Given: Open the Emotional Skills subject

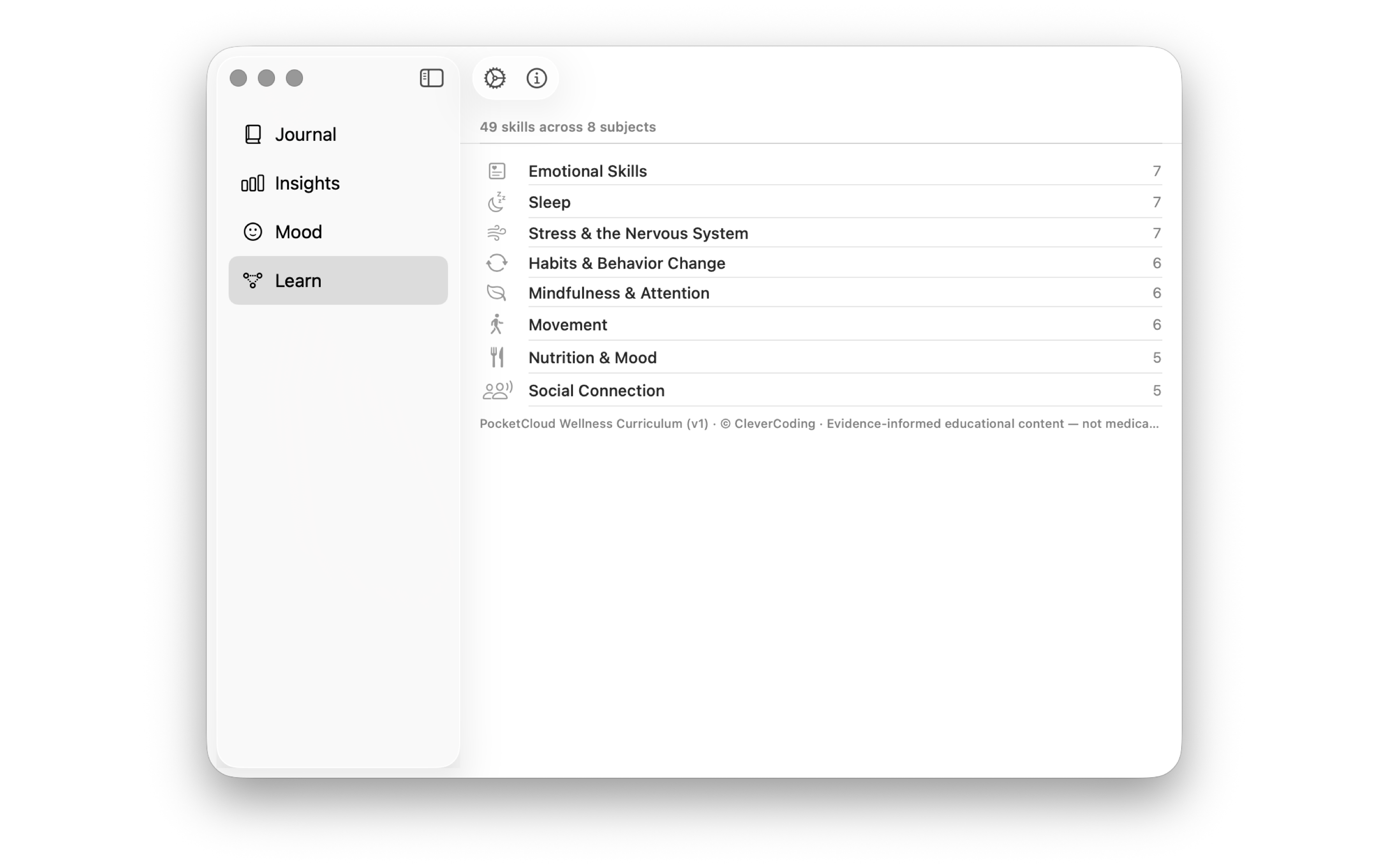Looking at the screenshot, I should (821, 171).
